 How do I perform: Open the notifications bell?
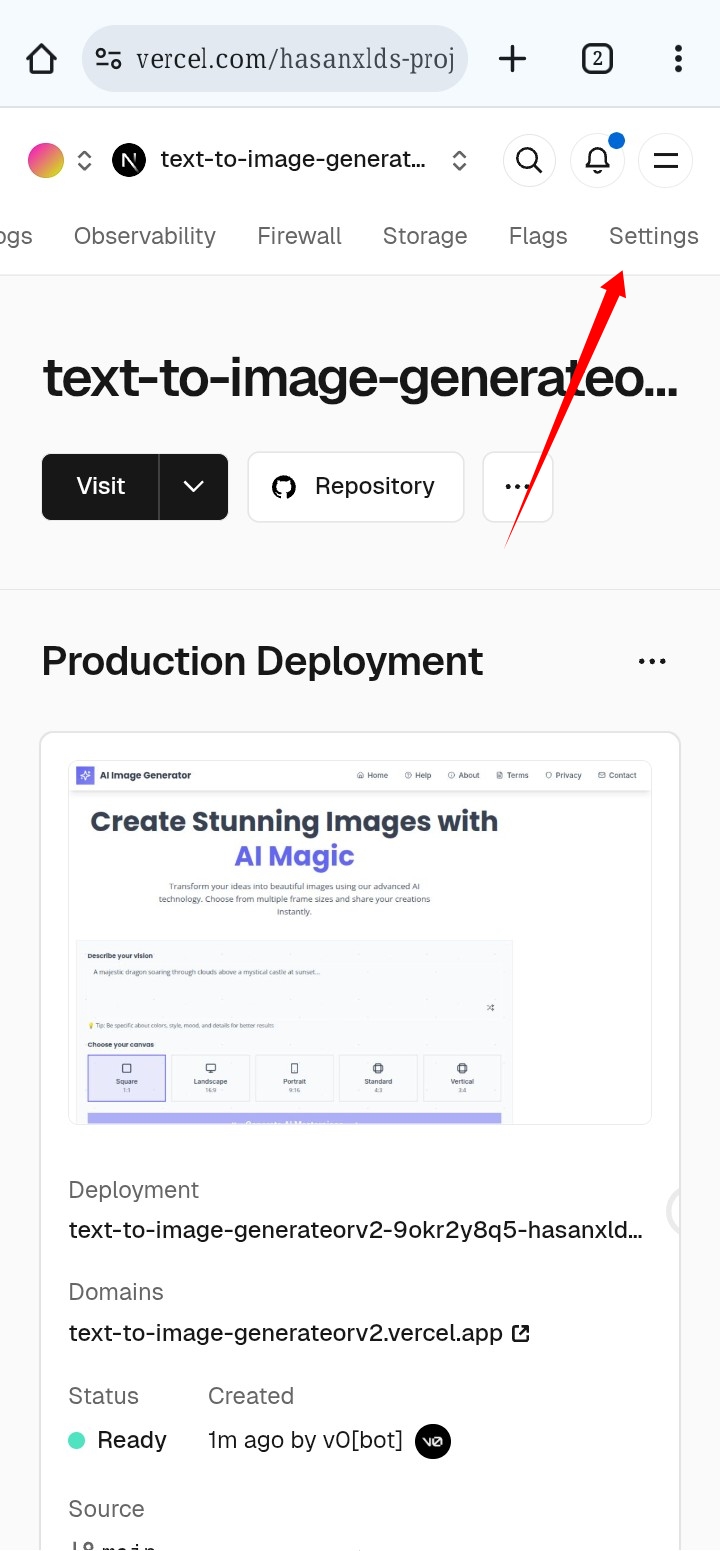tap(597, 160)
